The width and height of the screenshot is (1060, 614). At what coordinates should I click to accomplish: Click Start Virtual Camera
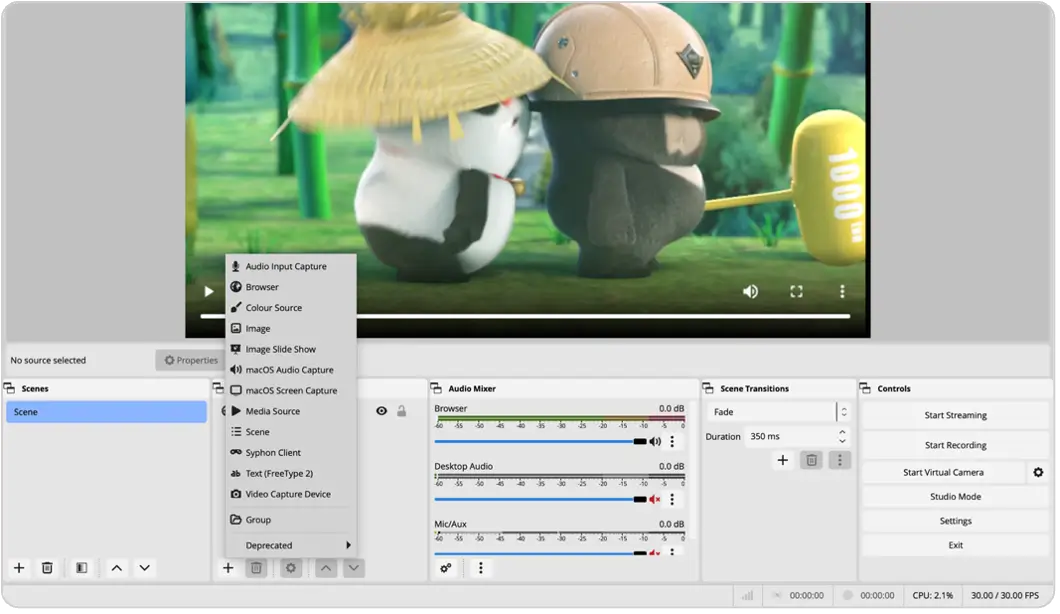pyautogui.click(x=945, y=473)
